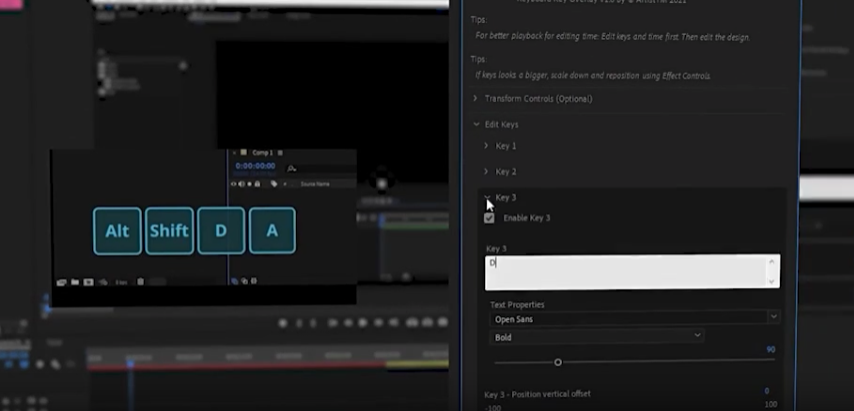Click the eye video column icon
Viewport: 854px width, 411px height.
pos(235,184)
